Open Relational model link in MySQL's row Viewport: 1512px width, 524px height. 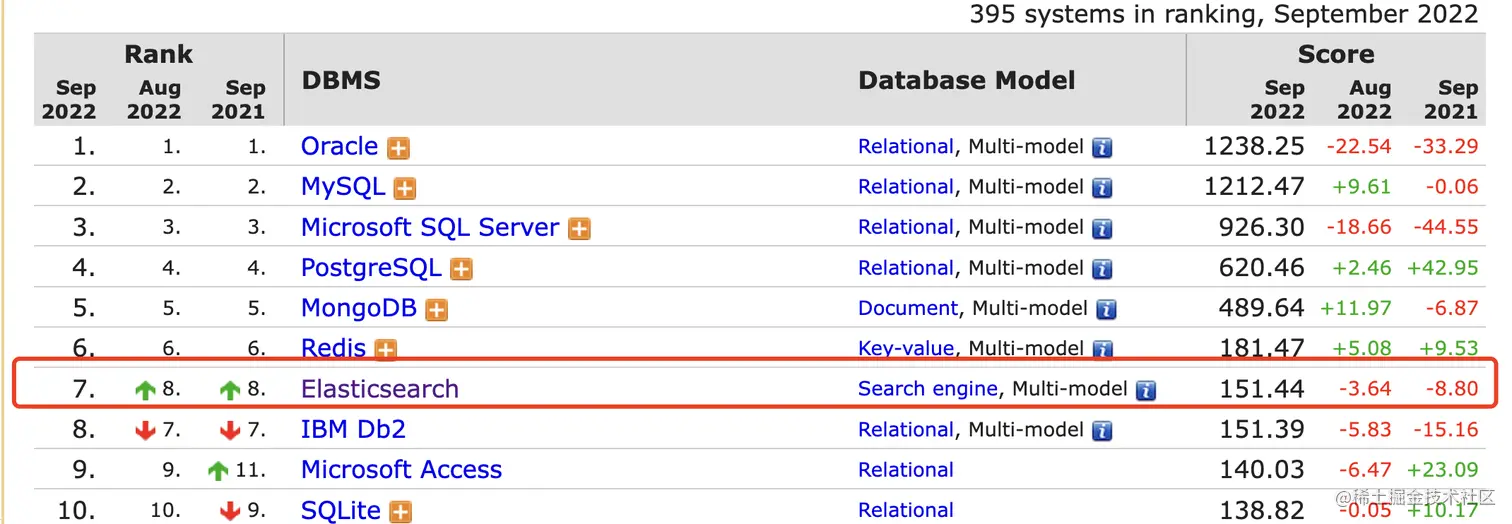click(906, 187)
